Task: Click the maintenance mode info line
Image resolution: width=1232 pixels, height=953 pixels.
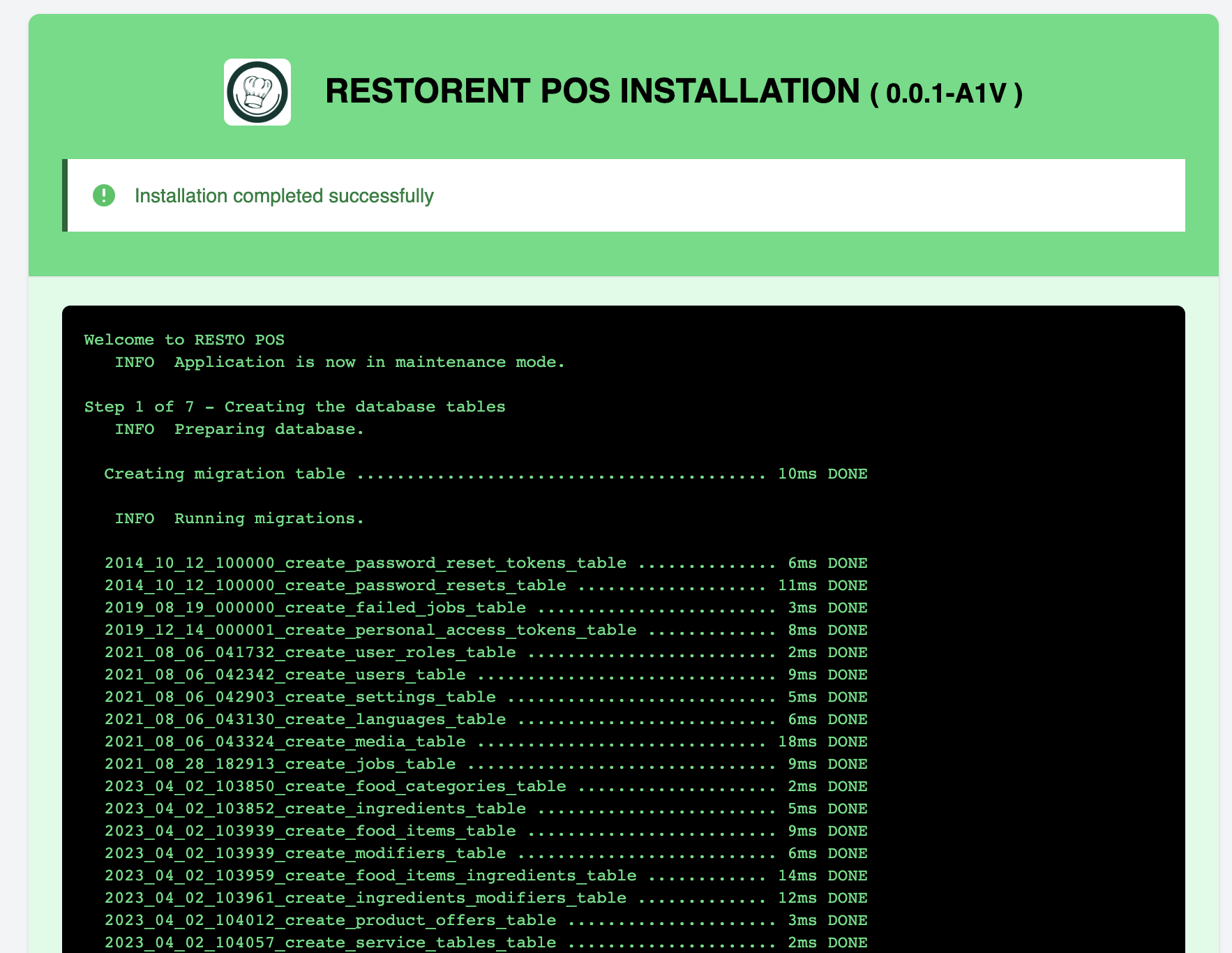Action: coord(339,362)
